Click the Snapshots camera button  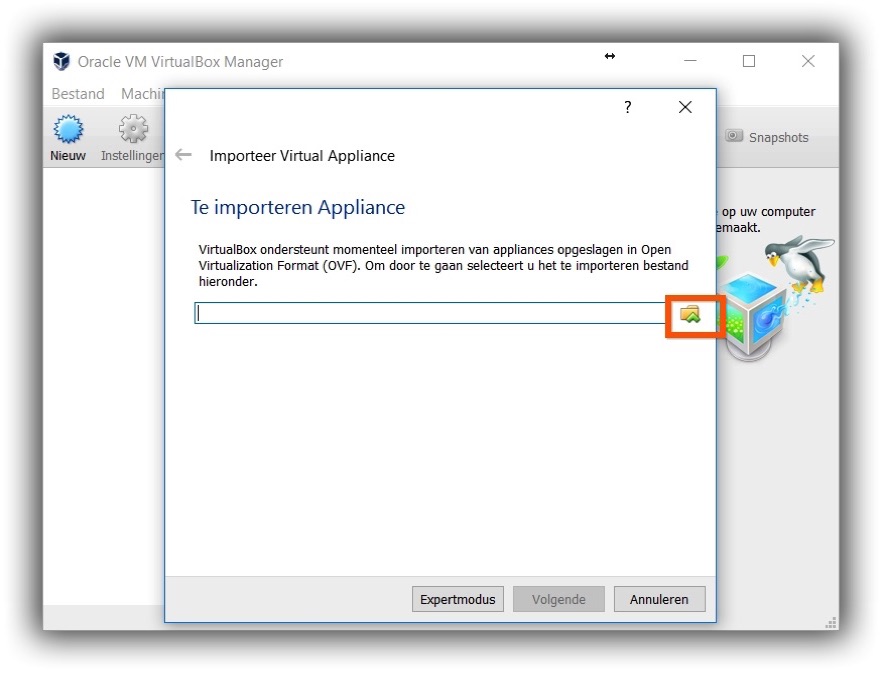(x=767, y=137)
